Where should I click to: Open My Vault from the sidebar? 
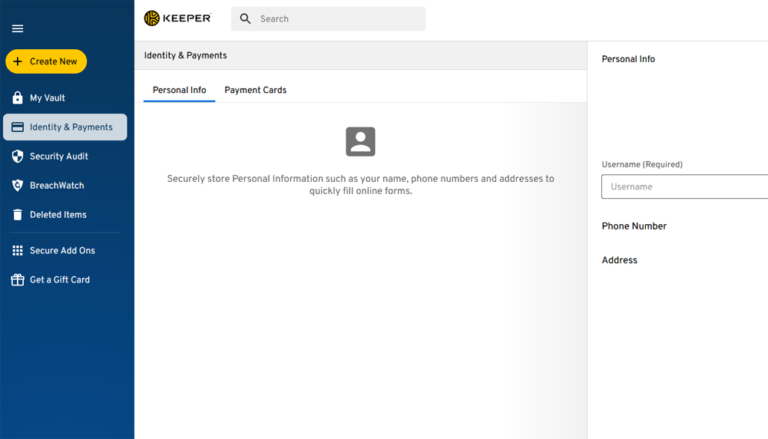click(47, 98)
